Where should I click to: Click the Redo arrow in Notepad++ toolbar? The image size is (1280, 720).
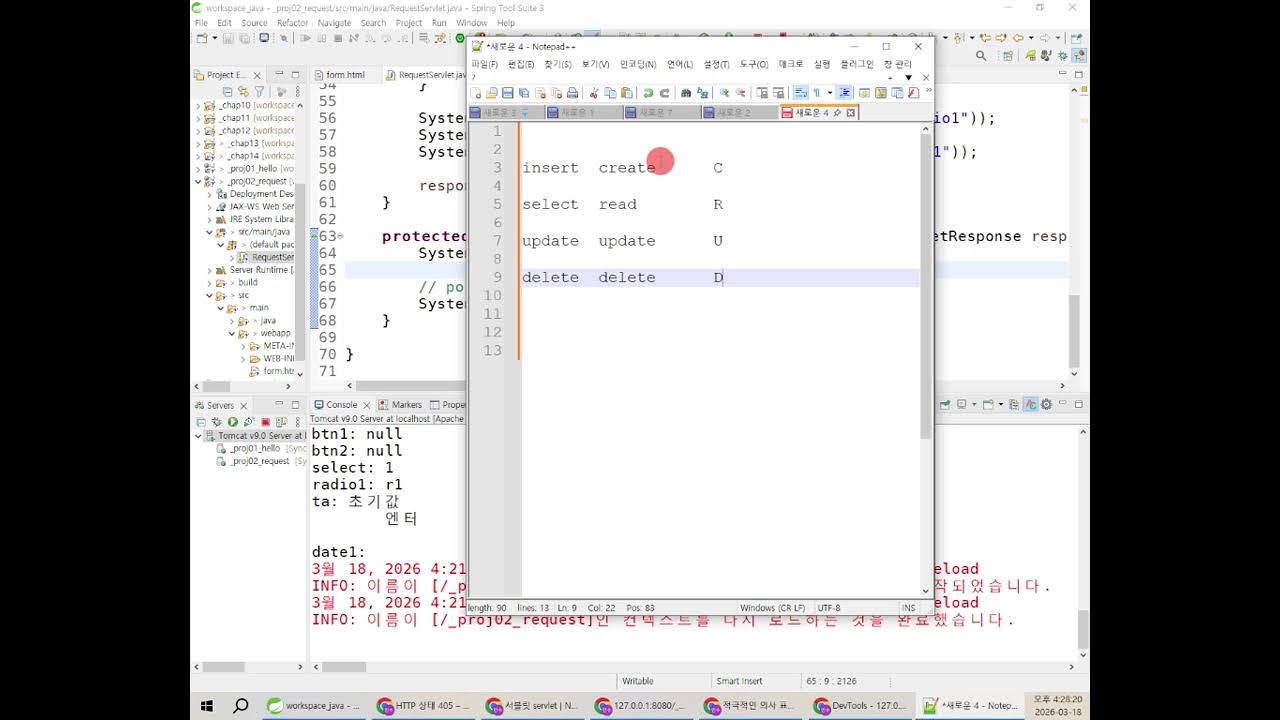664,93
